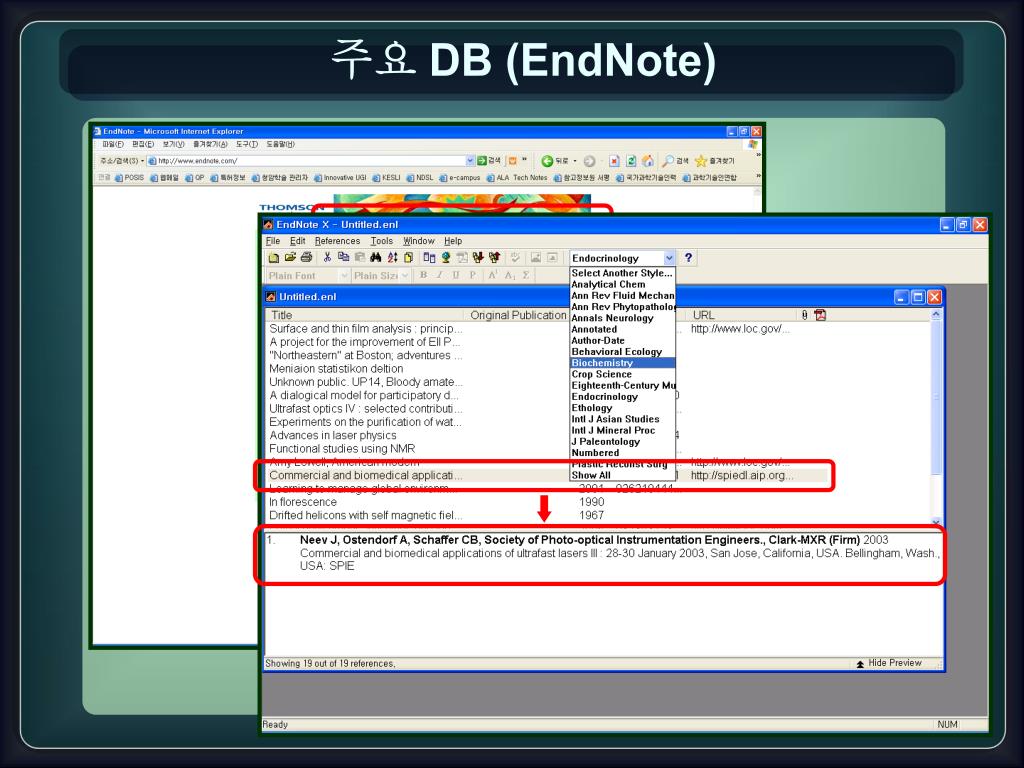Click the Underline formatting icon

pos(456,275)
